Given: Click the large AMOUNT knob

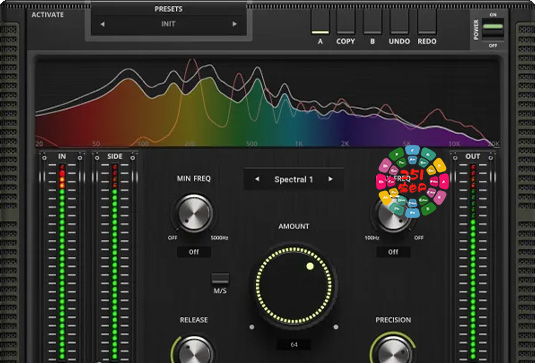Looking at the screenshot, I should 294,285.
